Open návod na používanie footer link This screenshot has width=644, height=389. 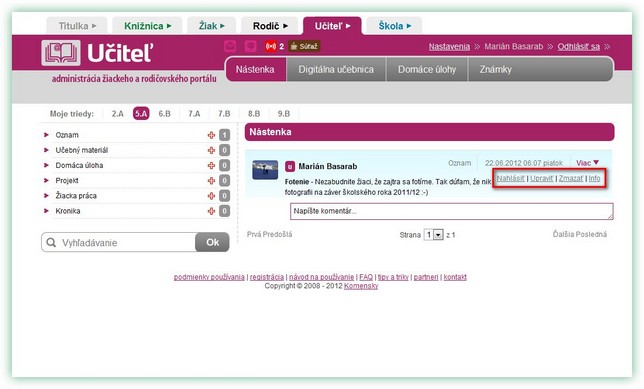tap(322, 277)
